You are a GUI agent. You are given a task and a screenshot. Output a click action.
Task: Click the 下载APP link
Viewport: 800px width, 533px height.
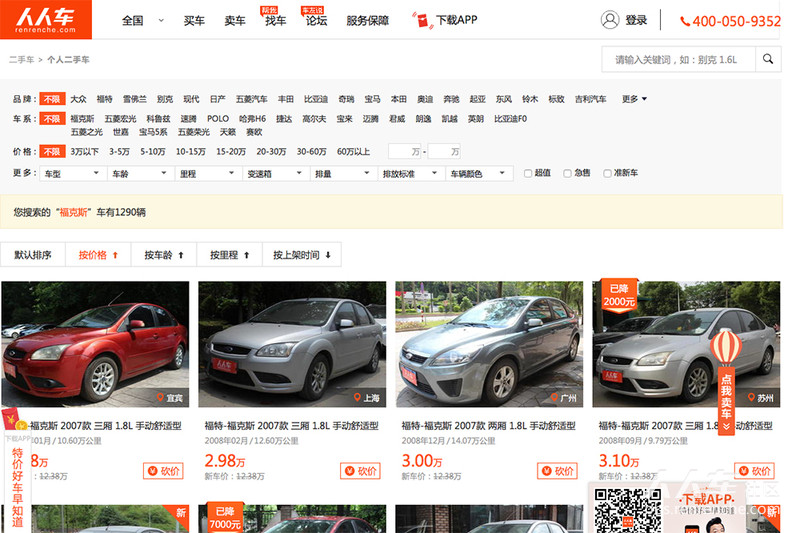[x=457, y=20]
